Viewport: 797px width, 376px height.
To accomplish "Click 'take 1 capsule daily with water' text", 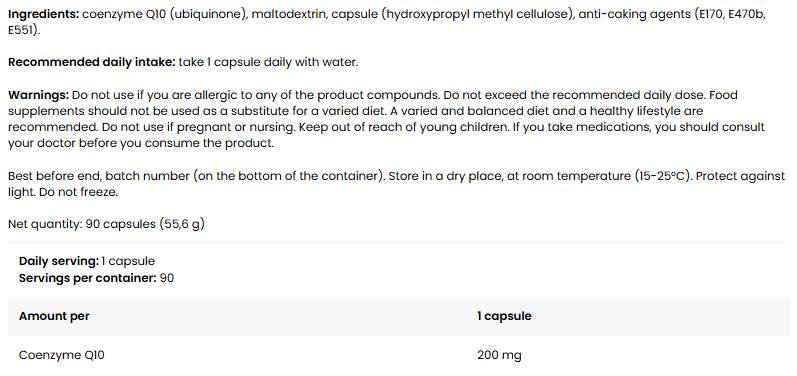I will (x=267, y=62).
